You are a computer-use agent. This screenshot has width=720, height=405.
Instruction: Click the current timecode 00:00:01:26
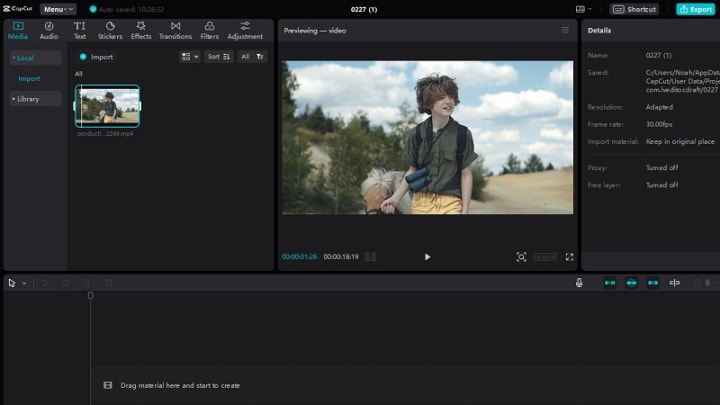coord(299,257)
